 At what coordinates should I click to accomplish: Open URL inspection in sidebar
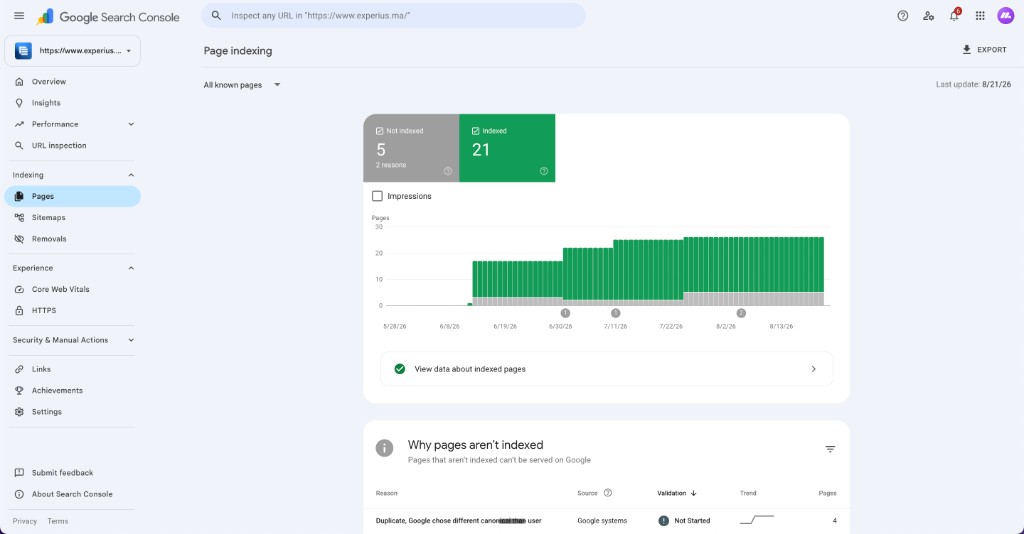[72, 146]
